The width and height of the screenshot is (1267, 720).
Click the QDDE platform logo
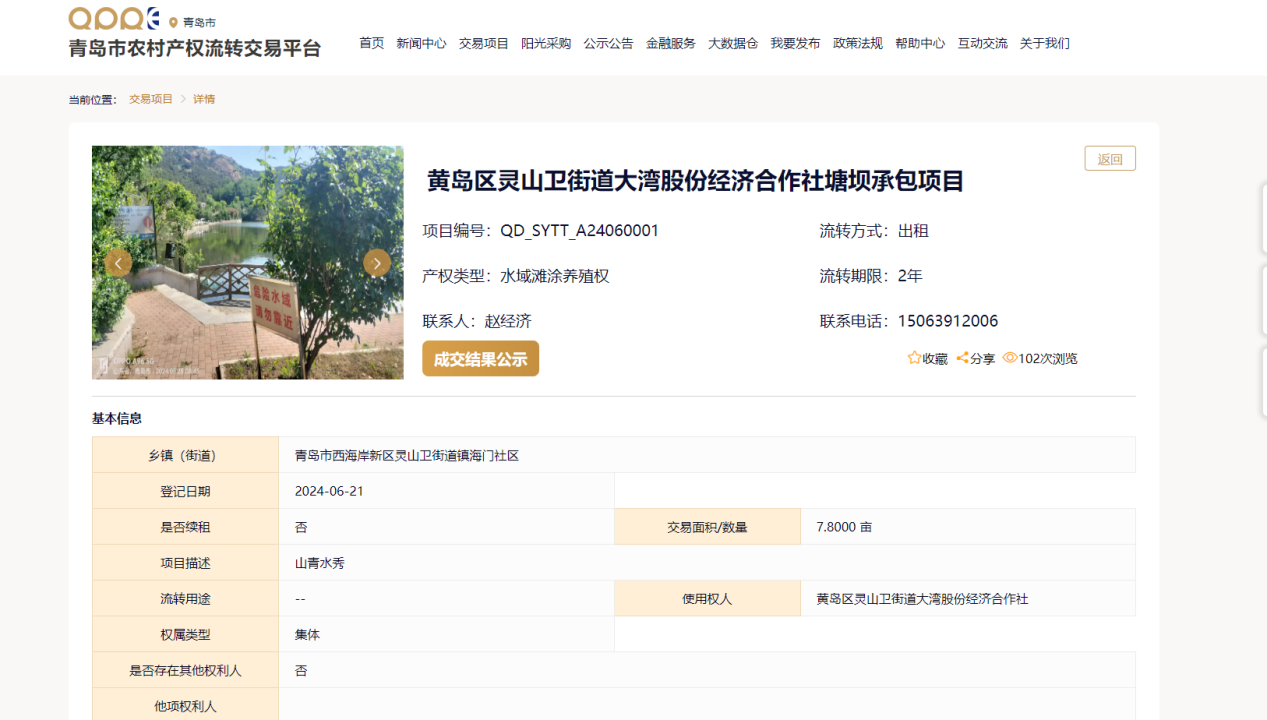click(114, 19)
